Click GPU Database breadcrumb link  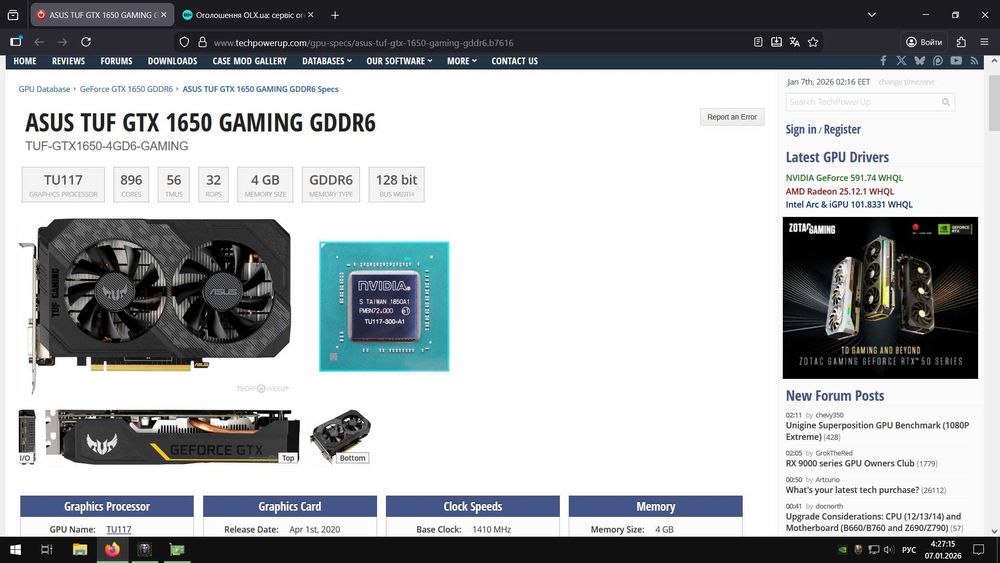pos(44,89)
